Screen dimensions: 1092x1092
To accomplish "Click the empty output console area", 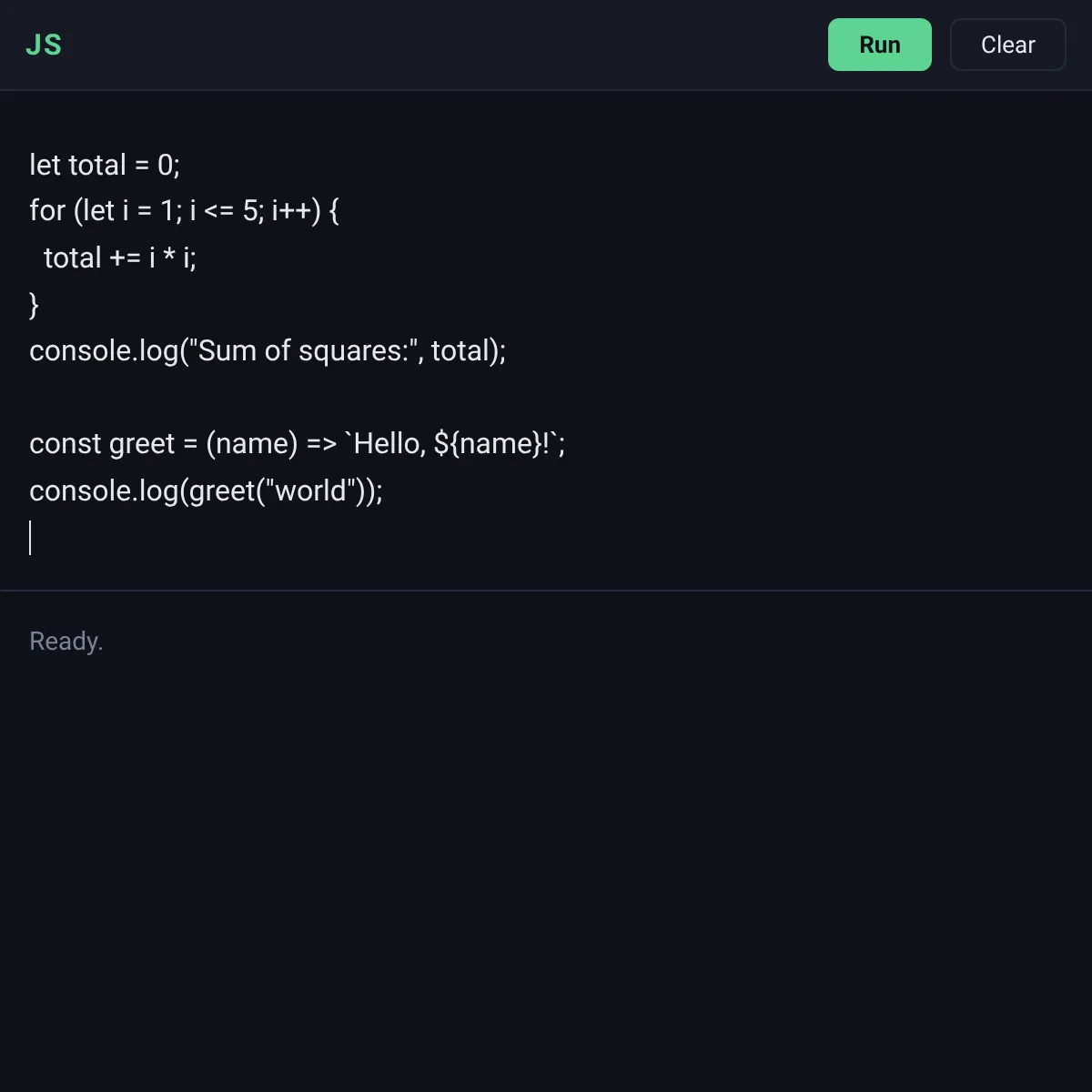I will point(546,864).
